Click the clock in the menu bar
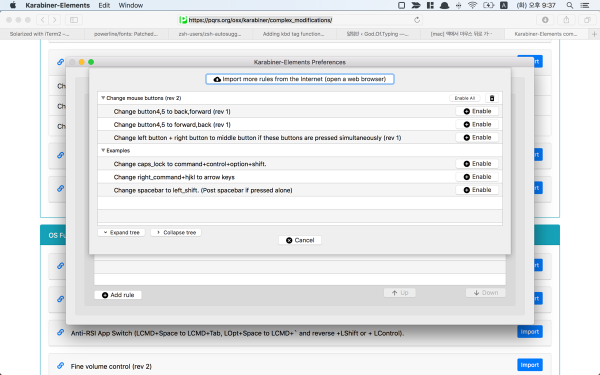The height and width of the screenshot is (375, 600). coord(536,5)
